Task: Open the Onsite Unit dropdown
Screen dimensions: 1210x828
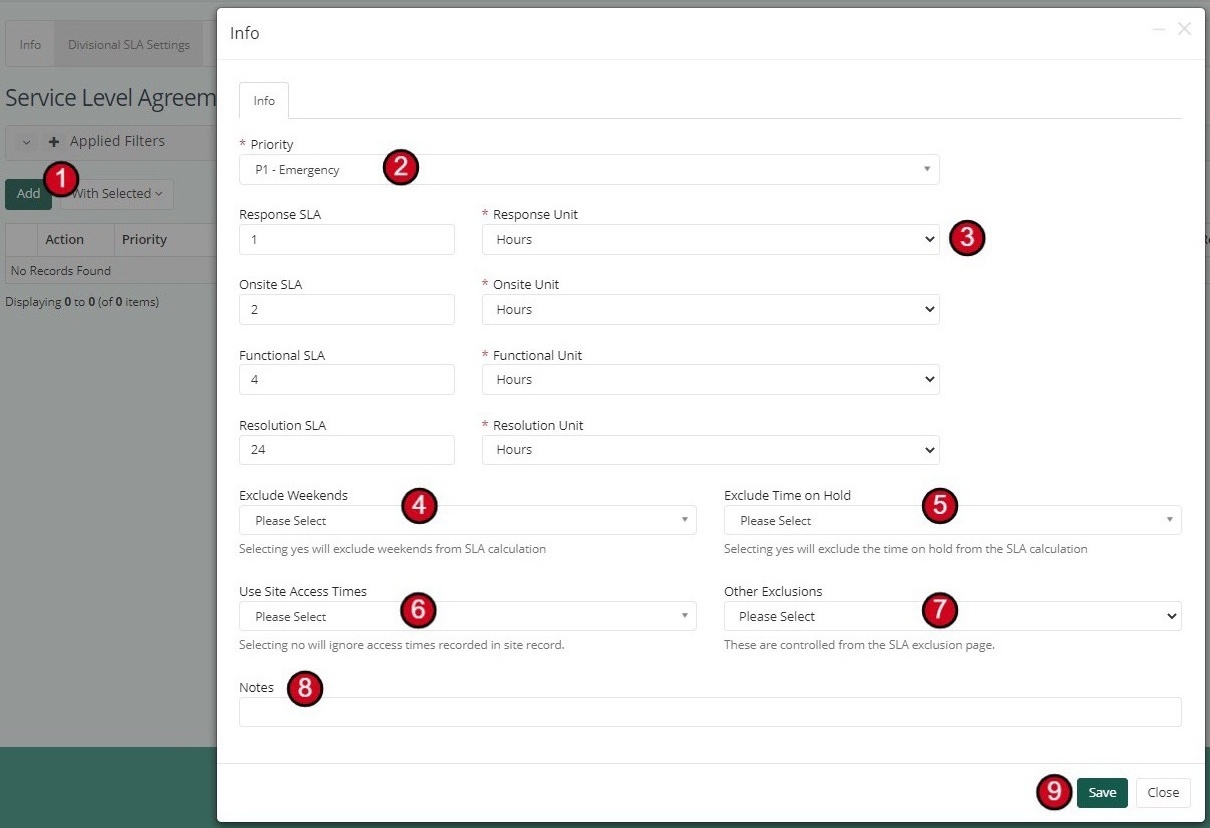Action: pos(710,310)
